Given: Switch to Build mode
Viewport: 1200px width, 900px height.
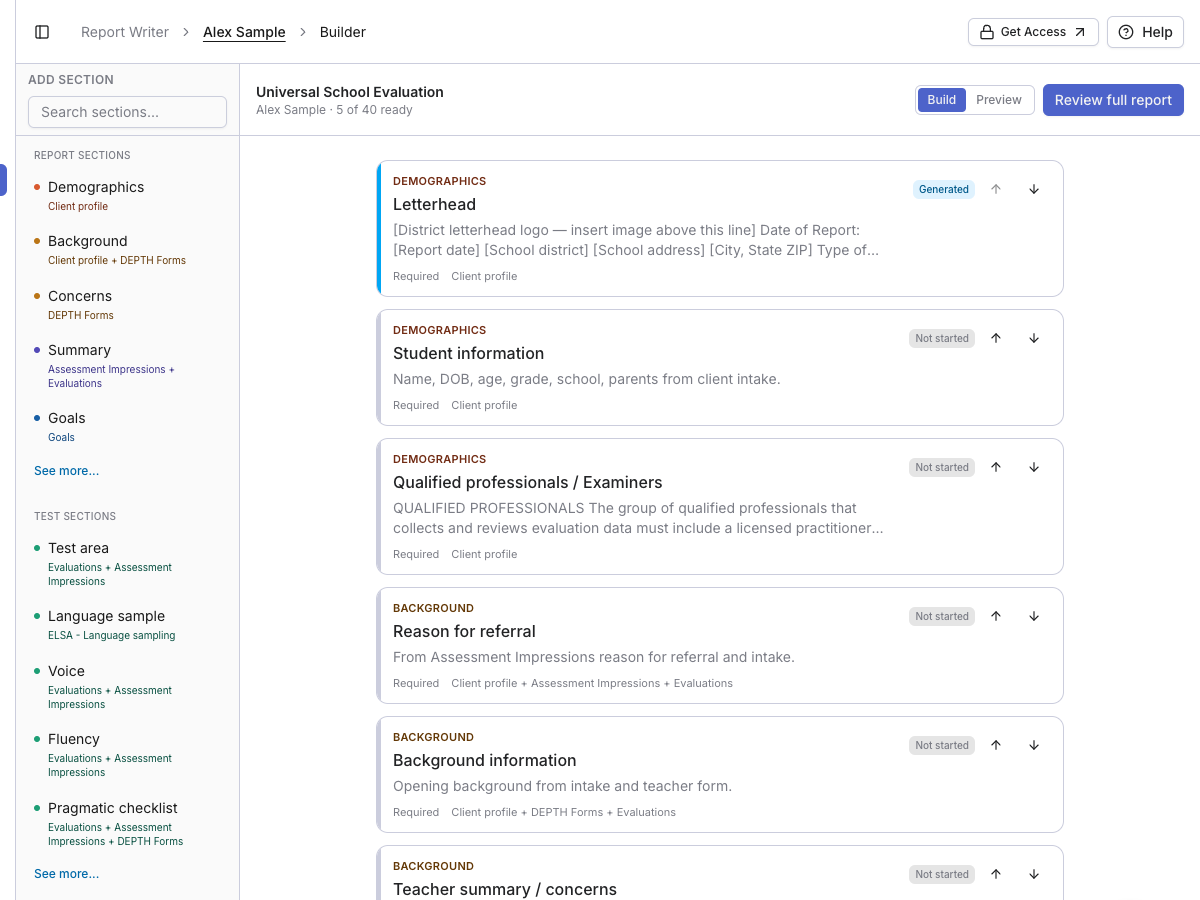Looking at the screenshot, I should [x=942, y=100].
